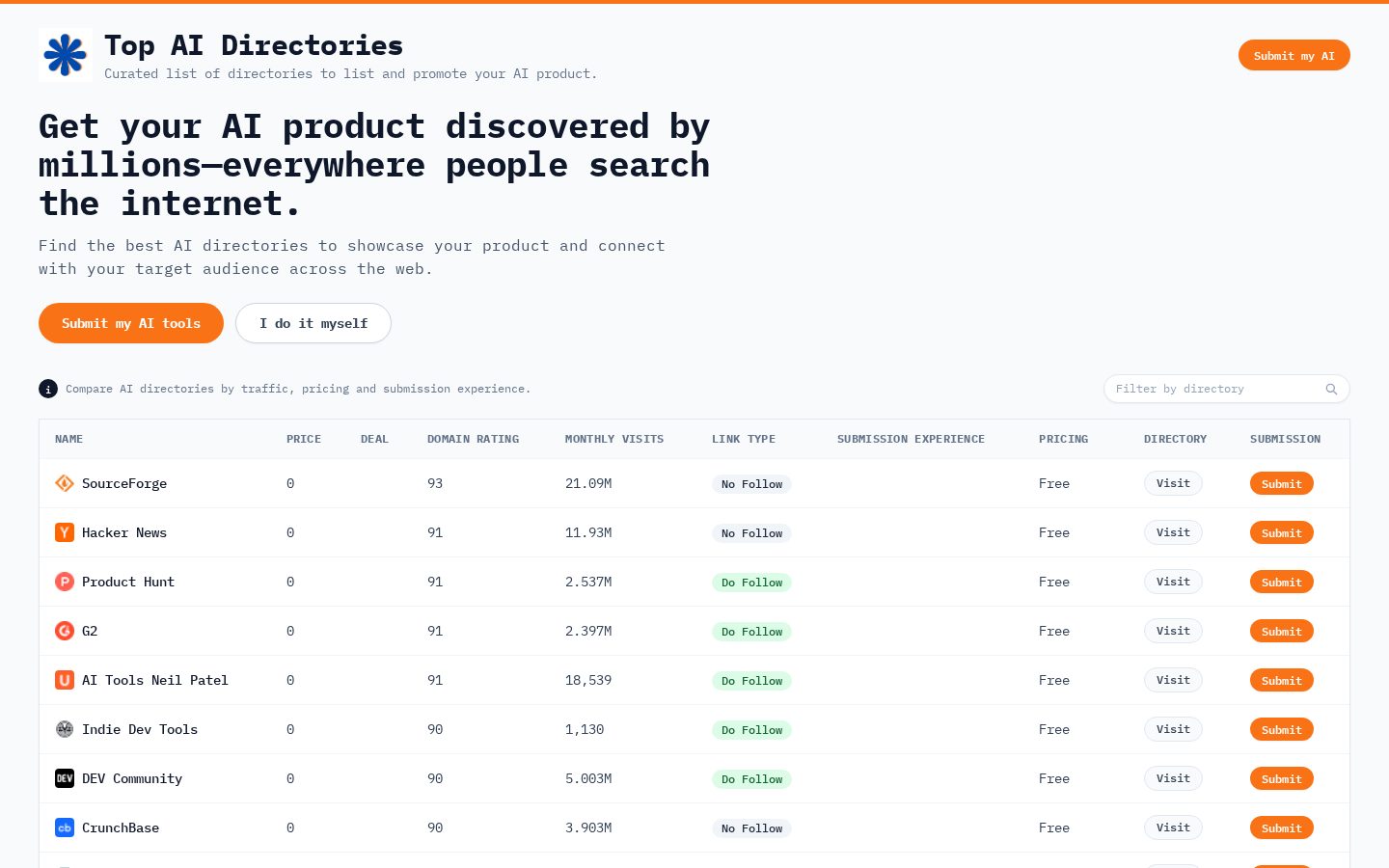Viewport: 1389px width, 868px height.
Task: Click the G2 logo icon
Action: 65,631
